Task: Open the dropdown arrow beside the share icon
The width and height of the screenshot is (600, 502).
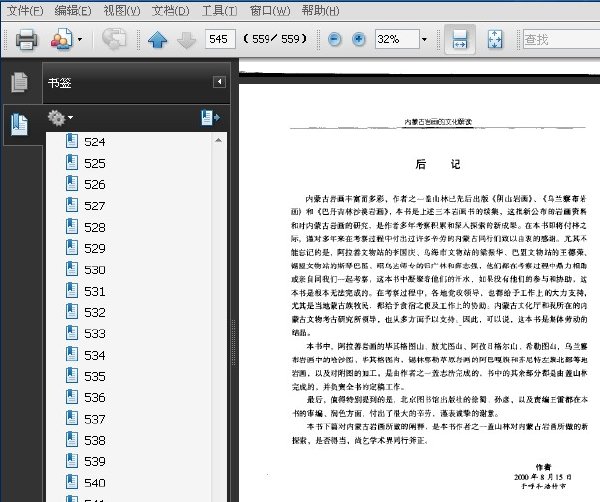Action: tap(80, 39)
